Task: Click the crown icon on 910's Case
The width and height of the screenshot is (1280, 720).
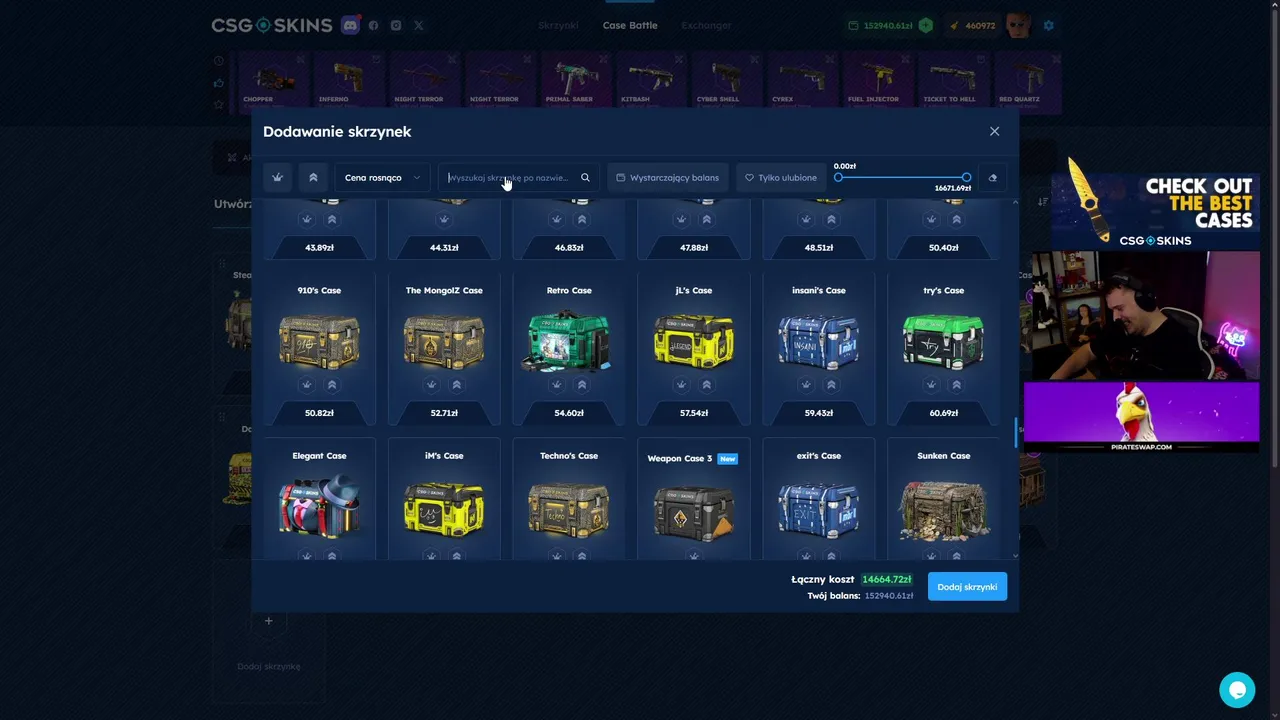Action: click(x=307, y=385)
